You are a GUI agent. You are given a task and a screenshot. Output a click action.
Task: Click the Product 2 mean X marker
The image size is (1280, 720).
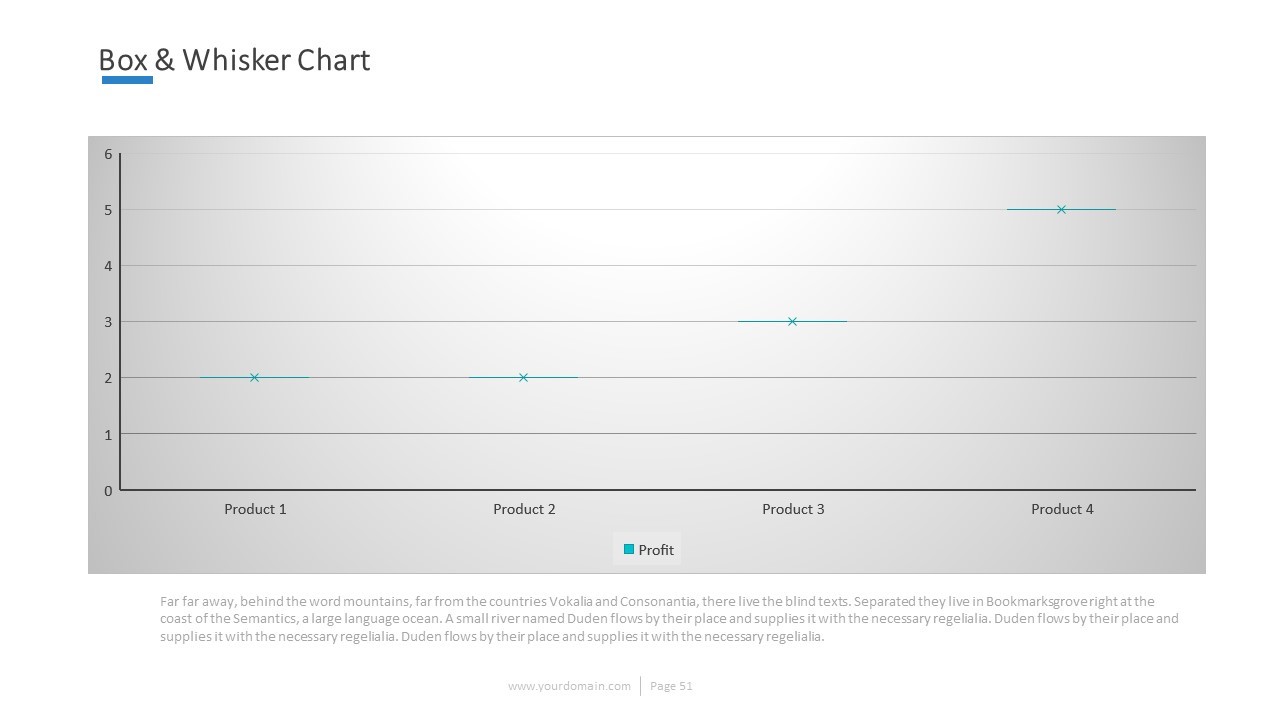(x=523, y=377)
